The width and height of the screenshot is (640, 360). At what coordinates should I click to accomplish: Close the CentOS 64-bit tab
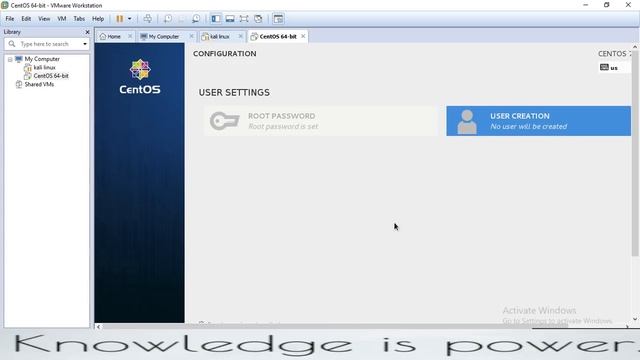coord(303,36)
